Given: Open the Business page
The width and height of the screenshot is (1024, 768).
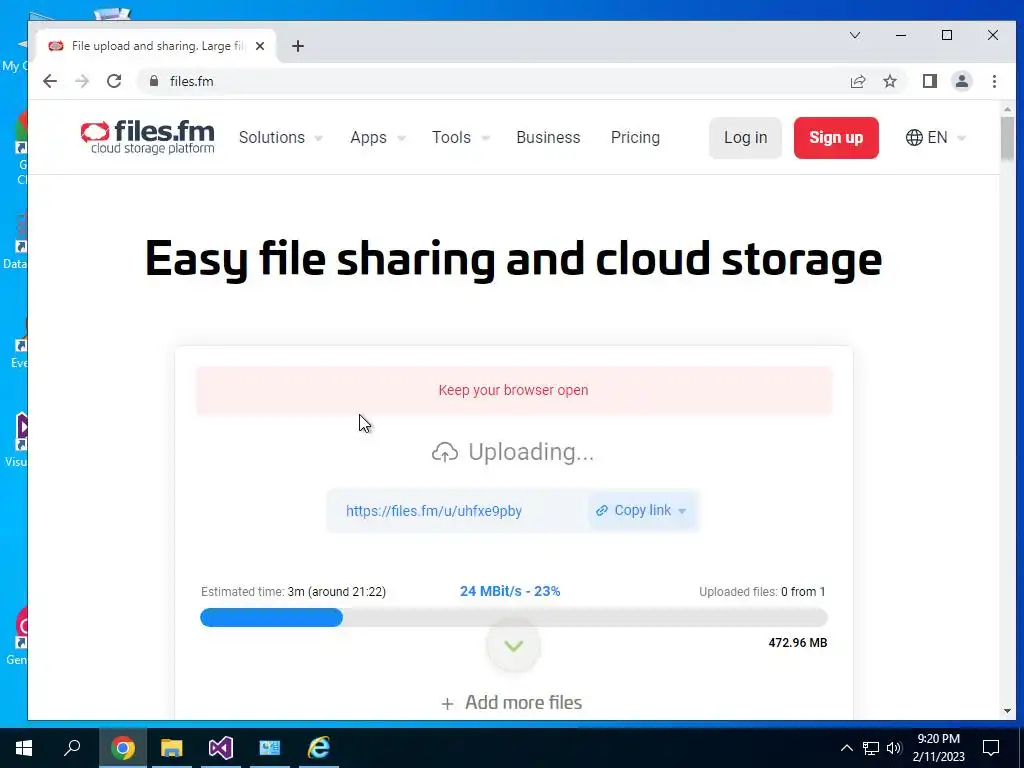Looking at the screenshot, I should pyautogui.click(x=548, y=137).
